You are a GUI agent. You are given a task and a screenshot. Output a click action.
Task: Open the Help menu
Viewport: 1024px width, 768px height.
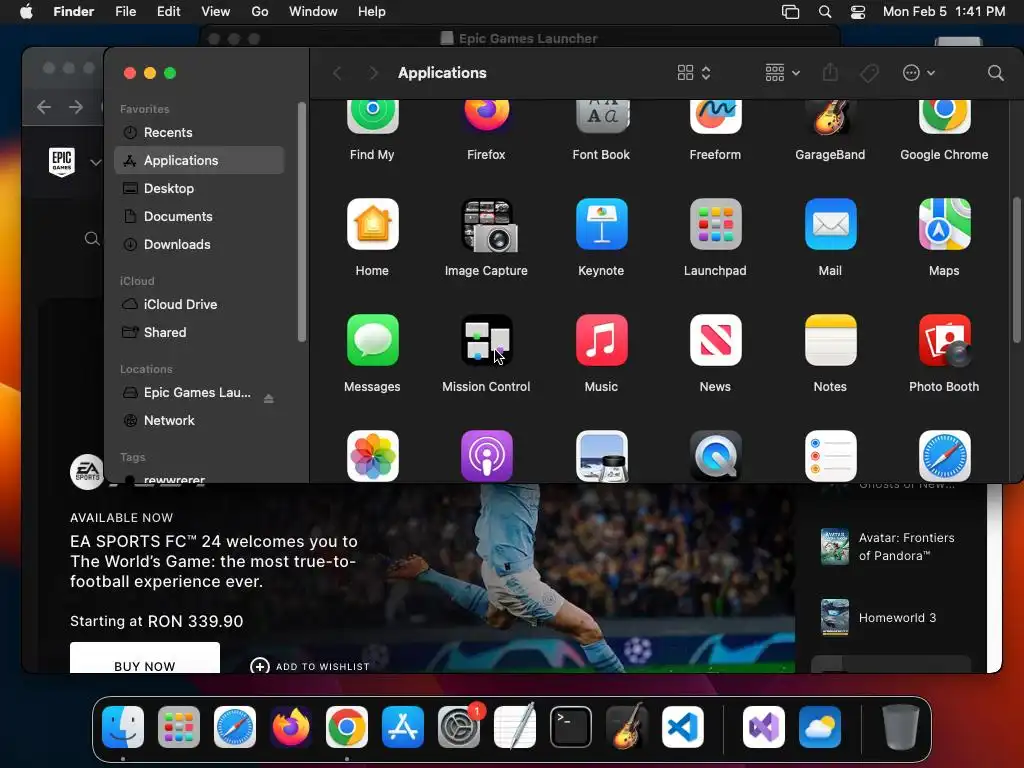point(372,12)
